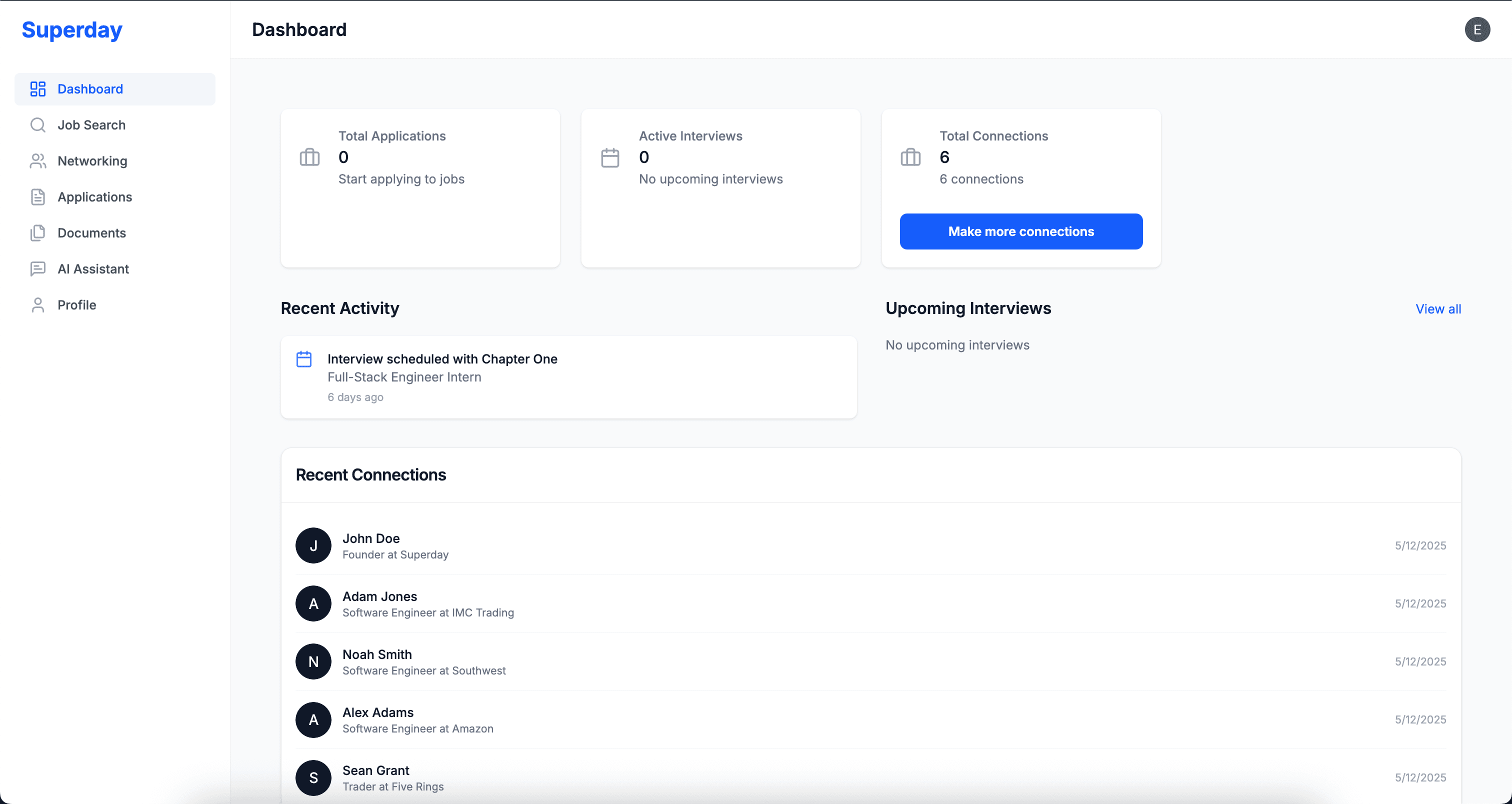Click the Job Search magnifier icon

37,124
